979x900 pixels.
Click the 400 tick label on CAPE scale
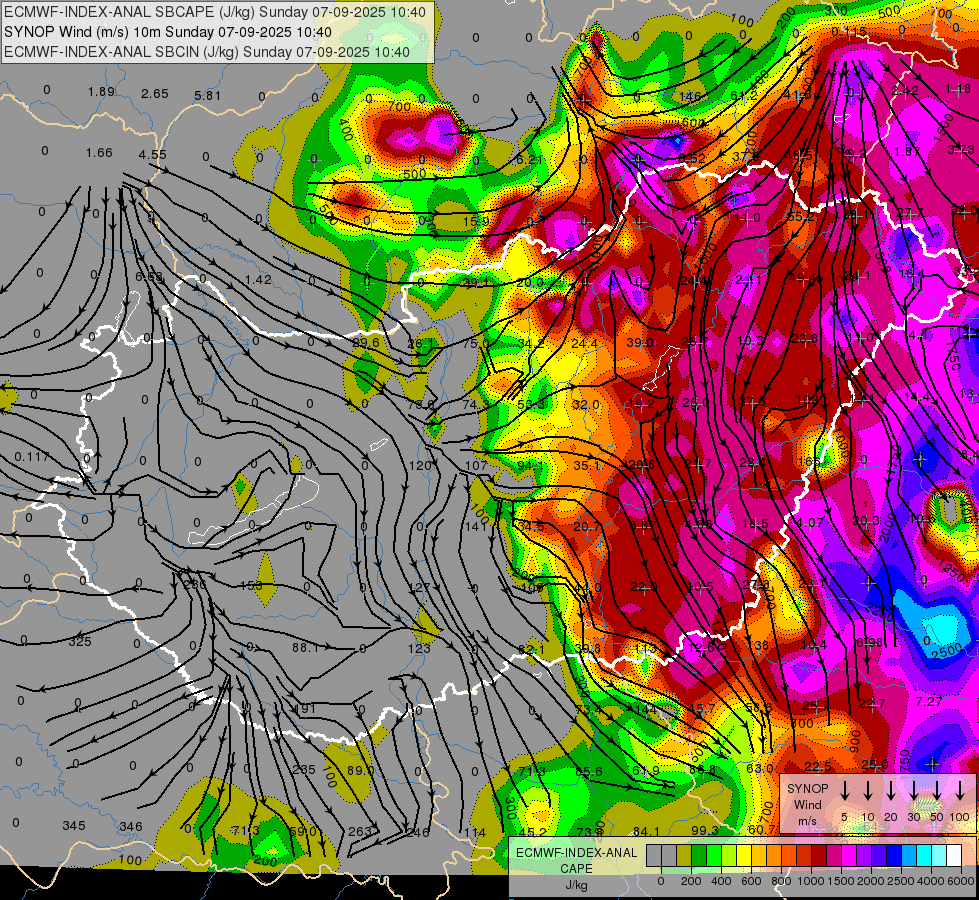coord(721,881)
